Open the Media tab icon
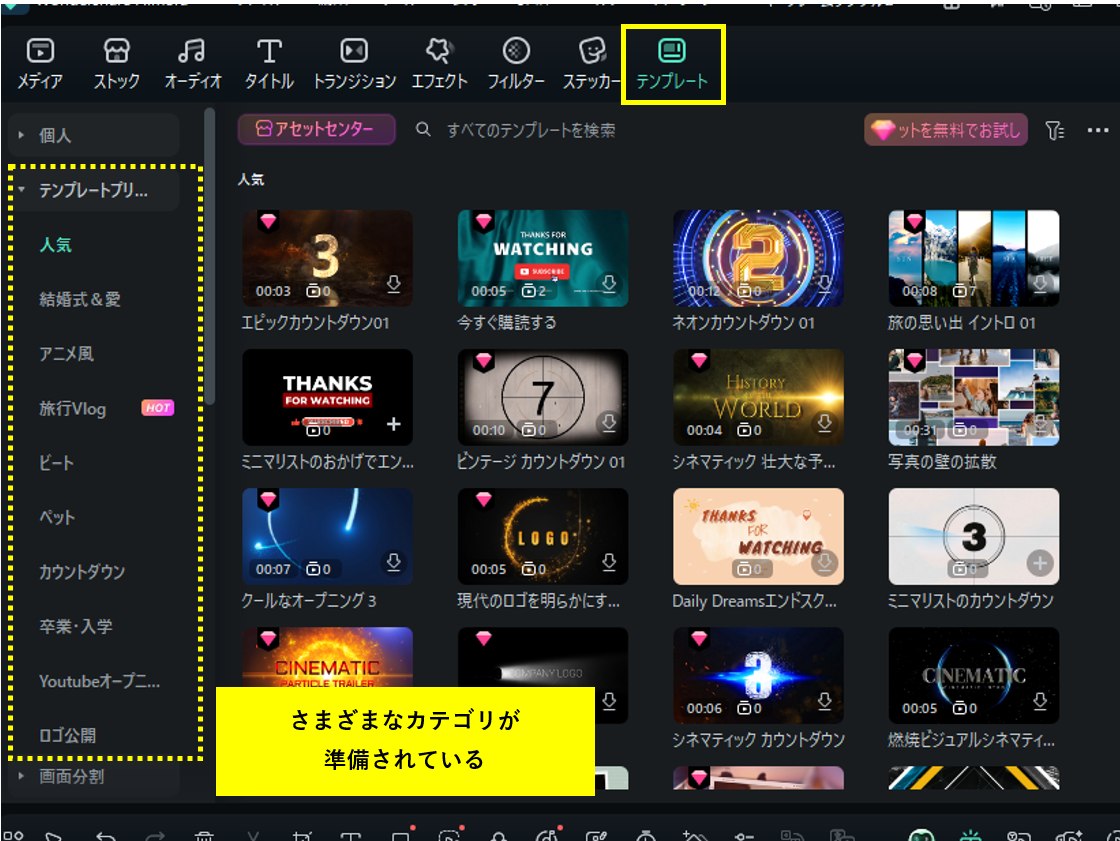 click(x=40, y=51)
